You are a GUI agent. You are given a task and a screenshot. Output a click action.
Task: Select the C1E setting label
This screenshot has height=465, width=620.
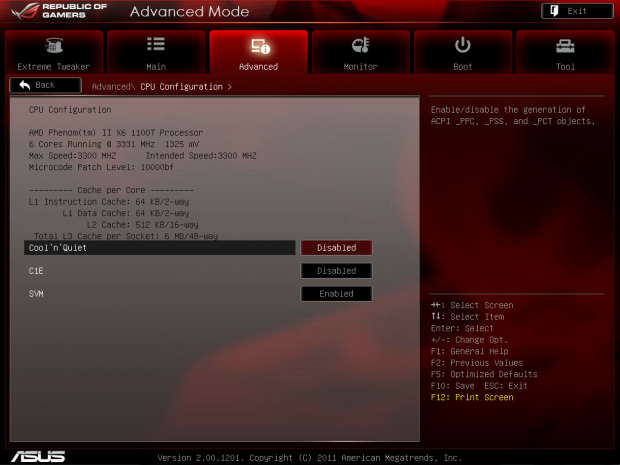[36, 271]
